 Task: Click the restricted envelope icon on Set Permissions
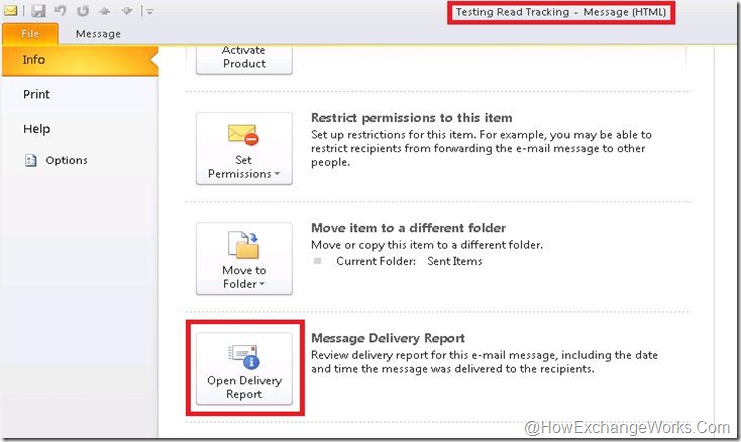pyautogui.click(x=243, y=135)
